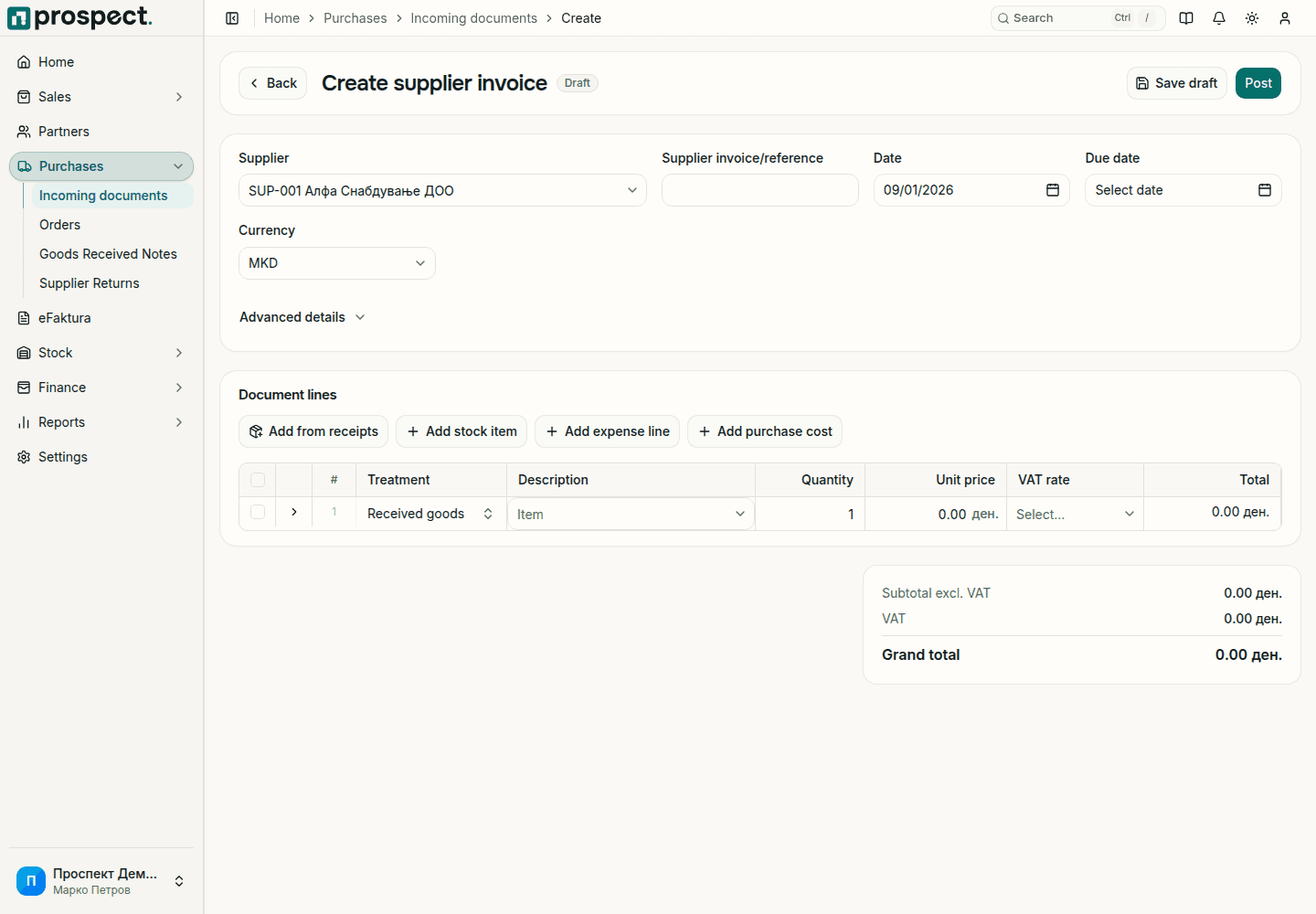Post the supplier invoice
This screenshot has height=914, width=1316.
[1258, 83]
